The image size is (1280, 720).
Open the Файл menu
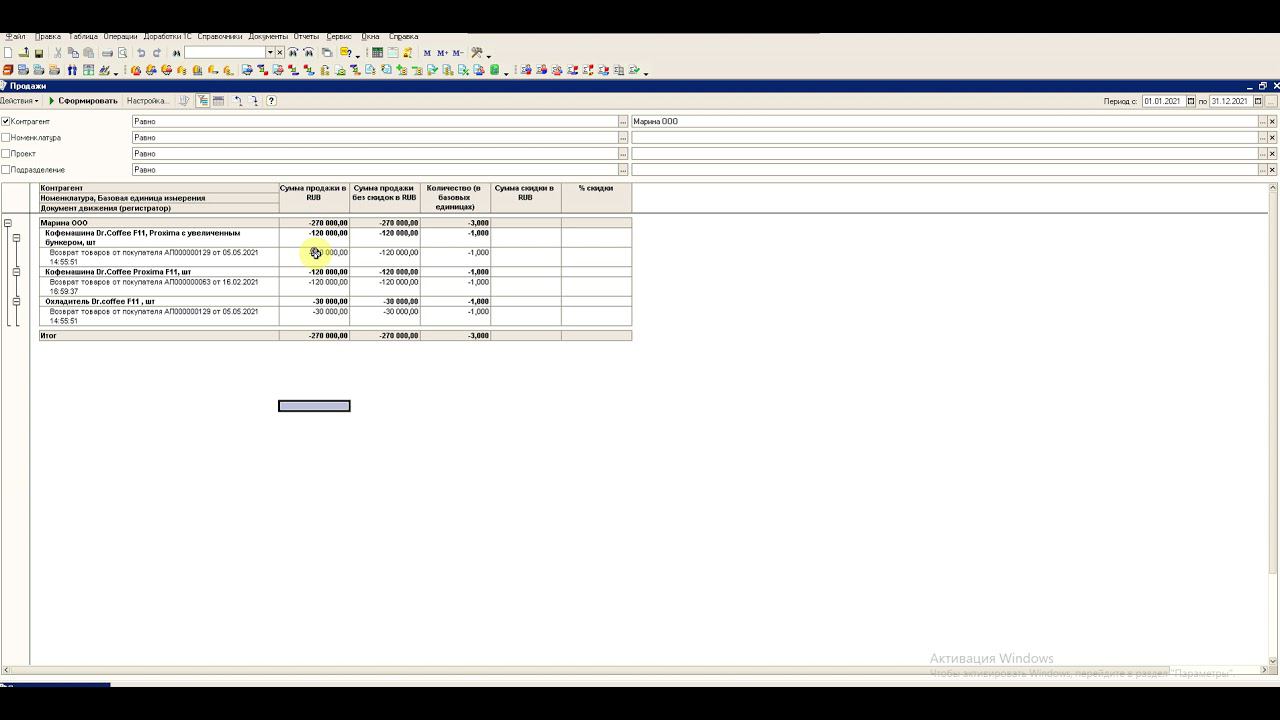15,36
